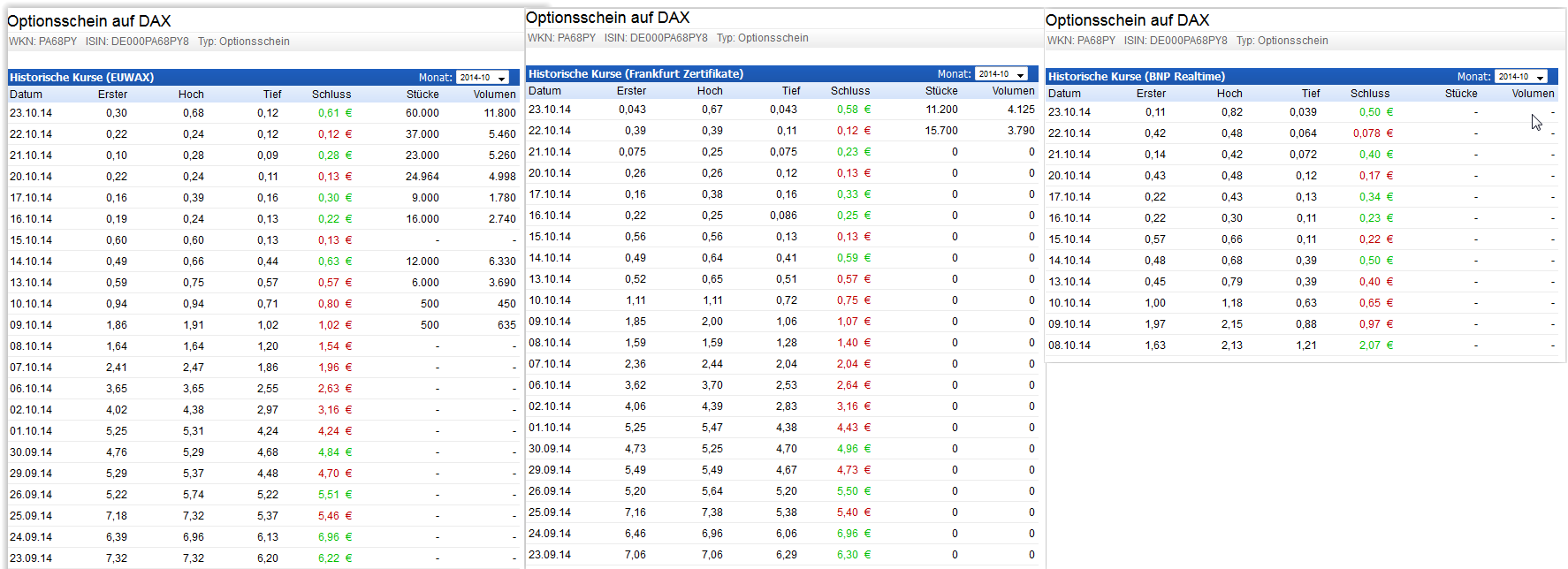Click the Volumen column header in EUWAX table

click(494, 95)
